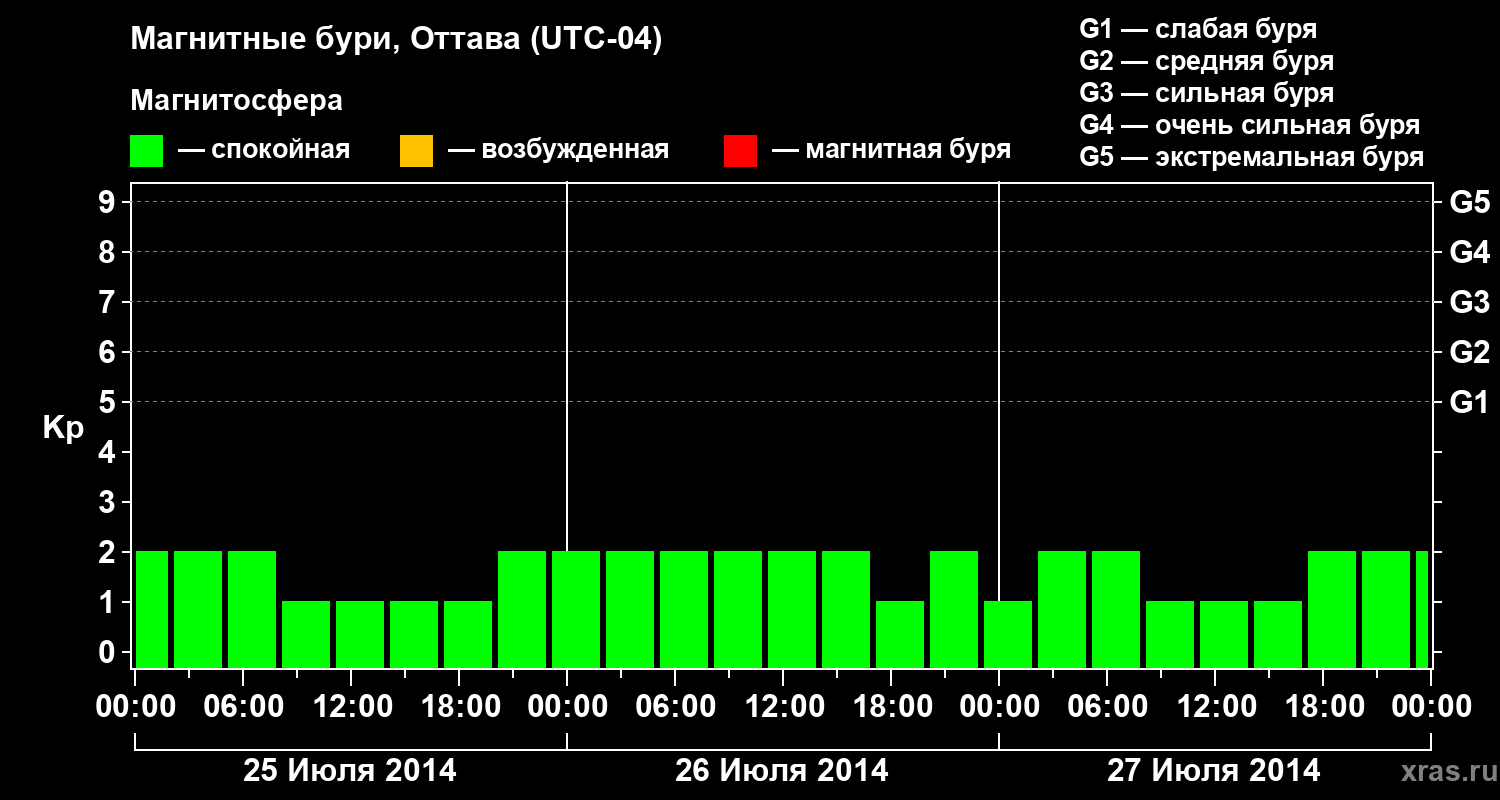The image size is (1500, 800).
Task: Click the date label '26 Июля 2014'
Action: 782,771
